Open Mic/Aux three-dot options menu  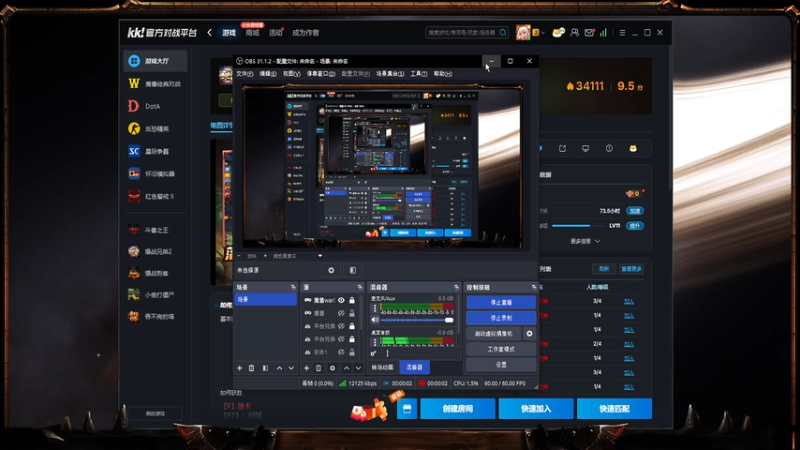(x=375, y=308)
